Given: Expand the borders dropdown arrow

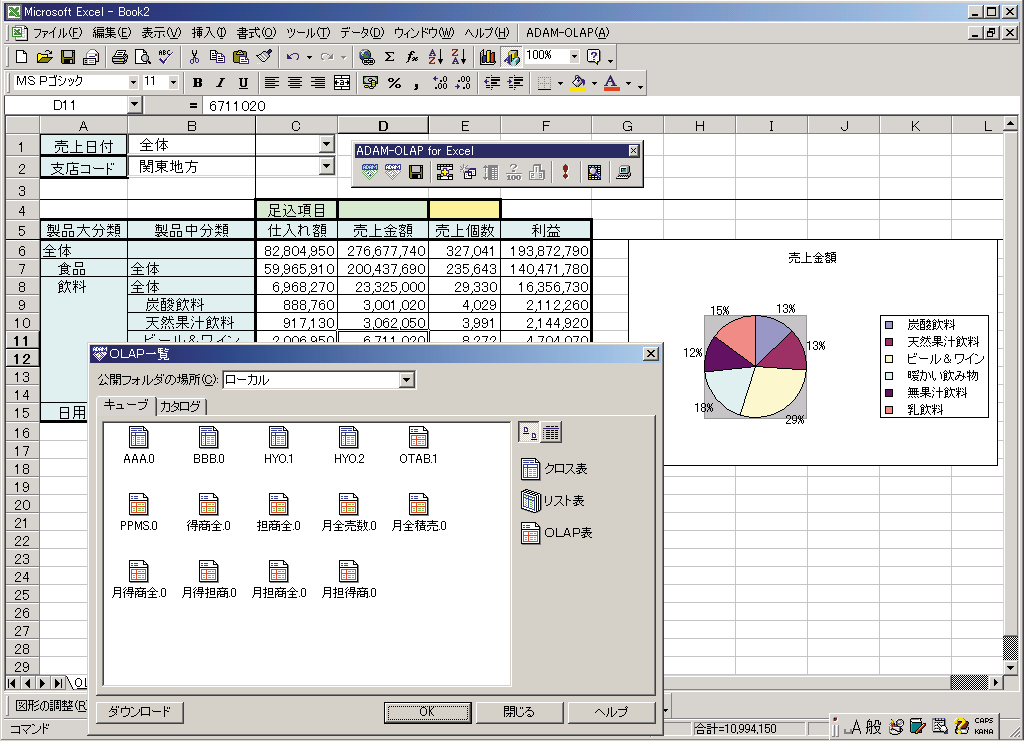Looking at the screenshot, I should pos(560,83).
